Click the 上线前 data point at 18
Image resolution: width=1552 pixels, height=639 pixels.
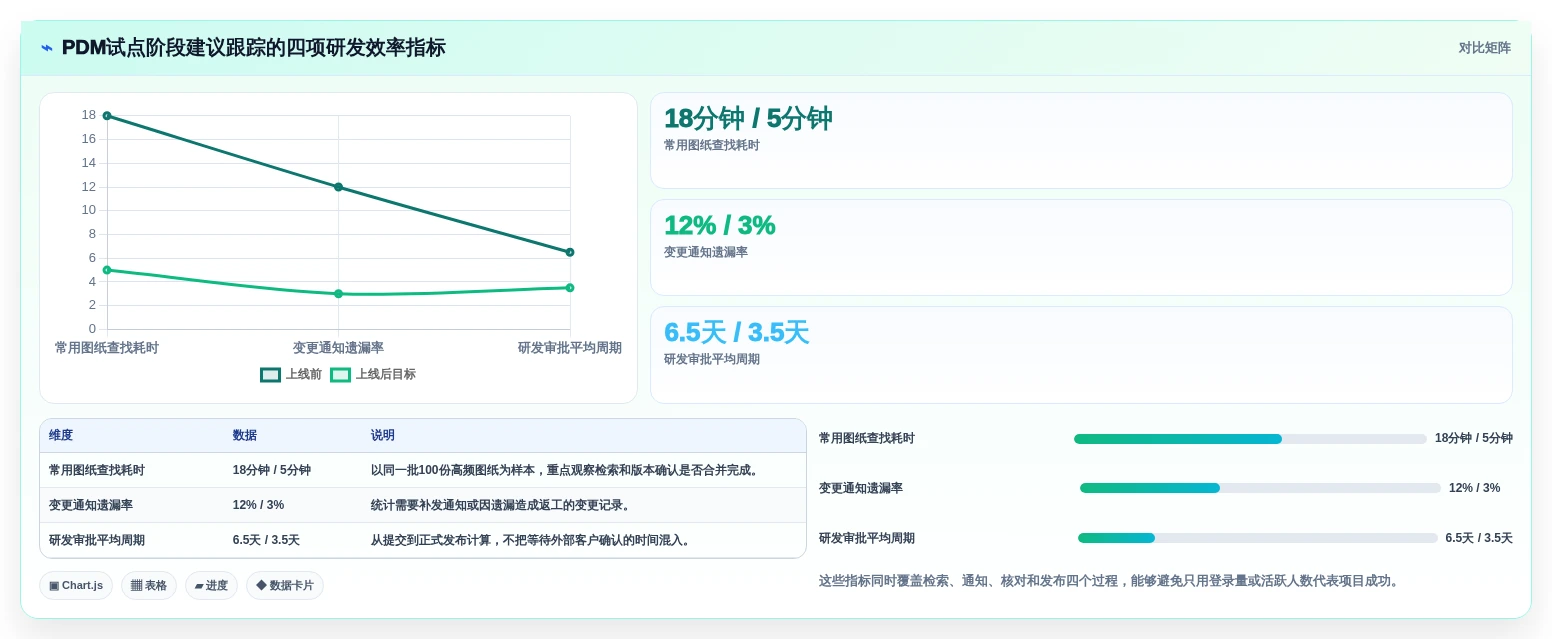[107, 116]
